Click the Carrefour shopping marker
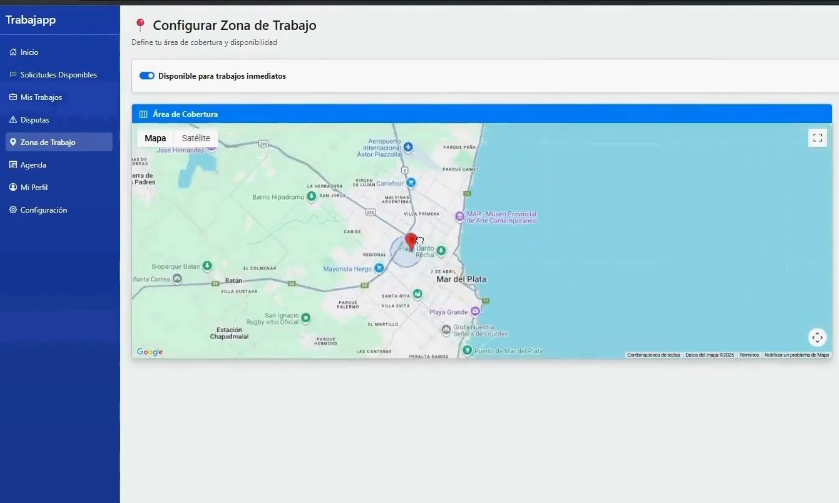Image resolution: width=839 pixels, height=503 pixels. (x=411, y=183)
